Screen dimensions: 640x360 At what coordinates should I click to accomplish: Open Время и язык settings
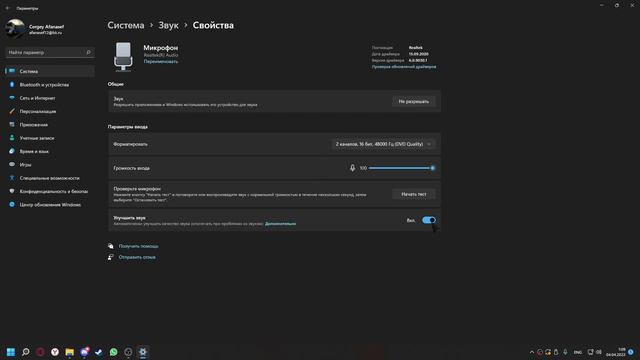(50, 151)
